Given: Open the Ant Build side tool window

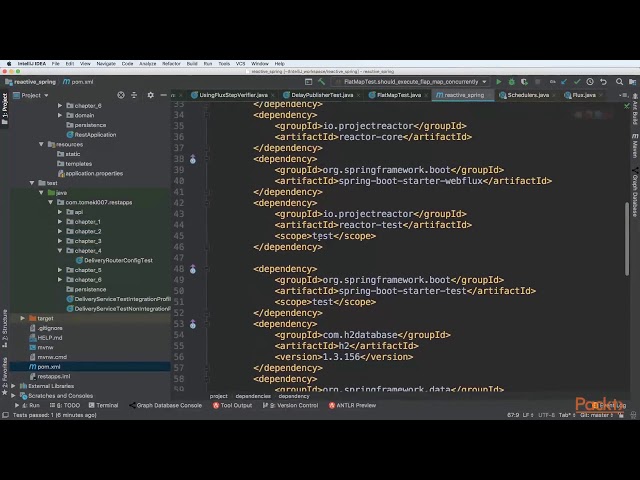Looking at the screenshot, I should click(635, 109).
